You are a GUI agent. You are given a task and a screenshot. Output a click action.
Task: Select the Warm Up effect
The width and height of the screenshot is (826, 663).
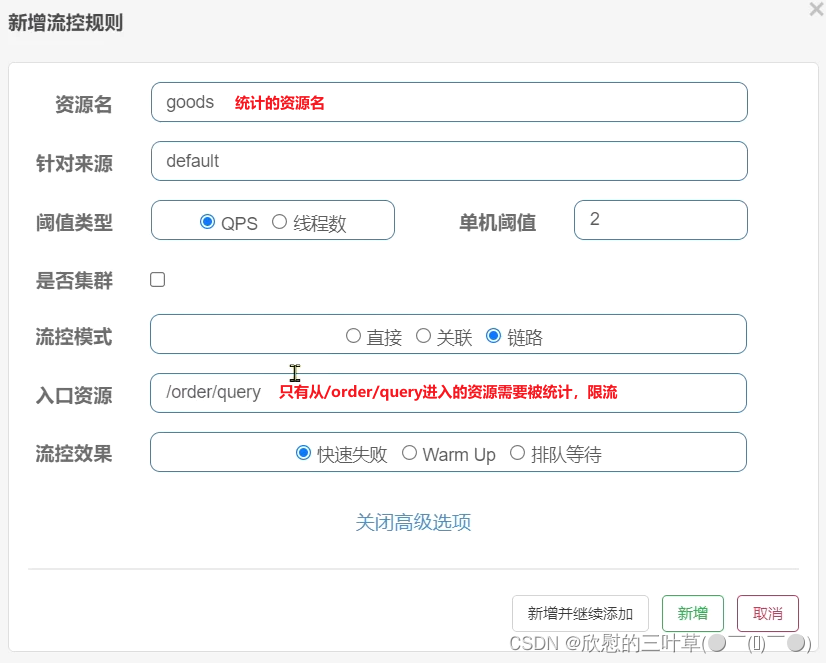(409, 452)
